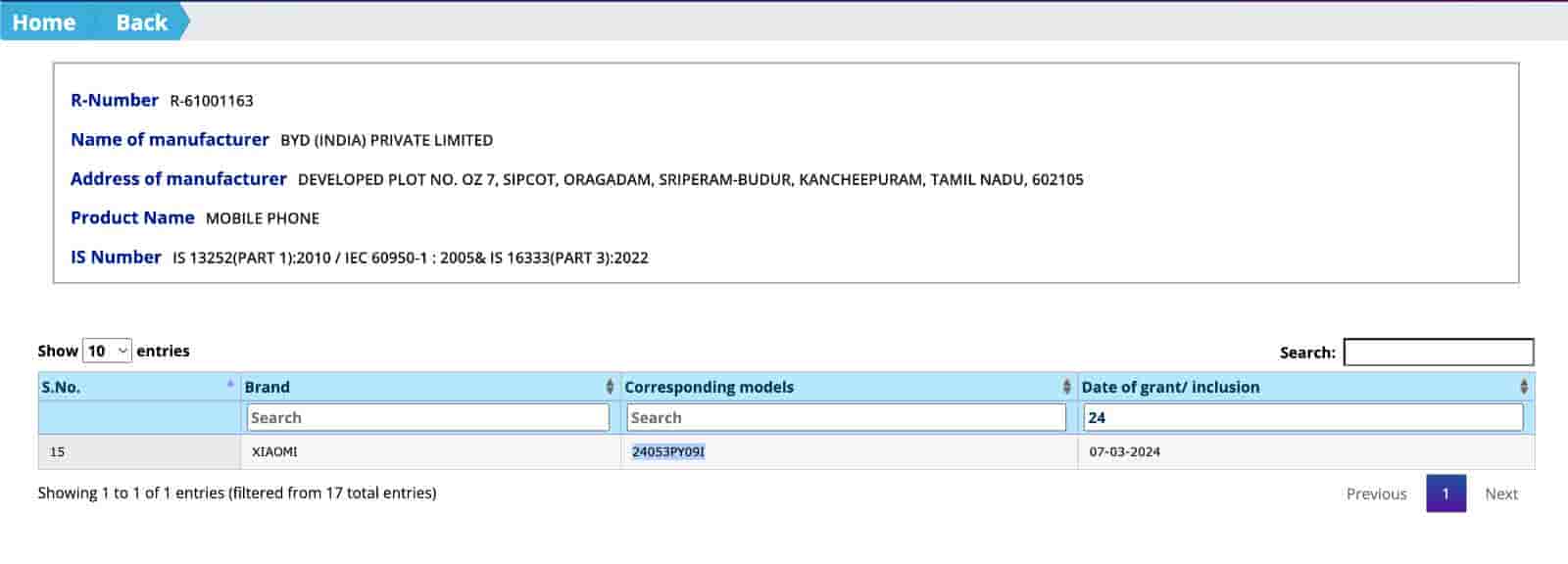Sort by Date of grant/inclusion arrows
The height and width of the screenshot is (564, 1568).
1523,387
